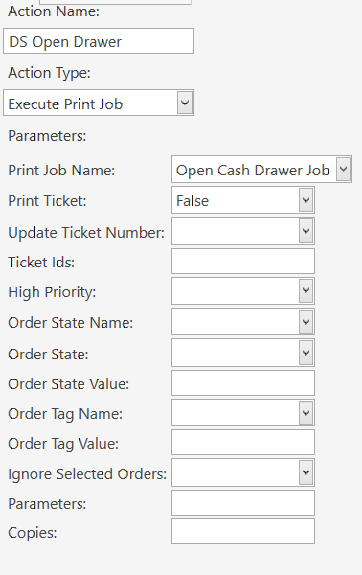Open the Order State dropdown arrow
Viewport: 362px width, 575px height.
coord(306,353)
